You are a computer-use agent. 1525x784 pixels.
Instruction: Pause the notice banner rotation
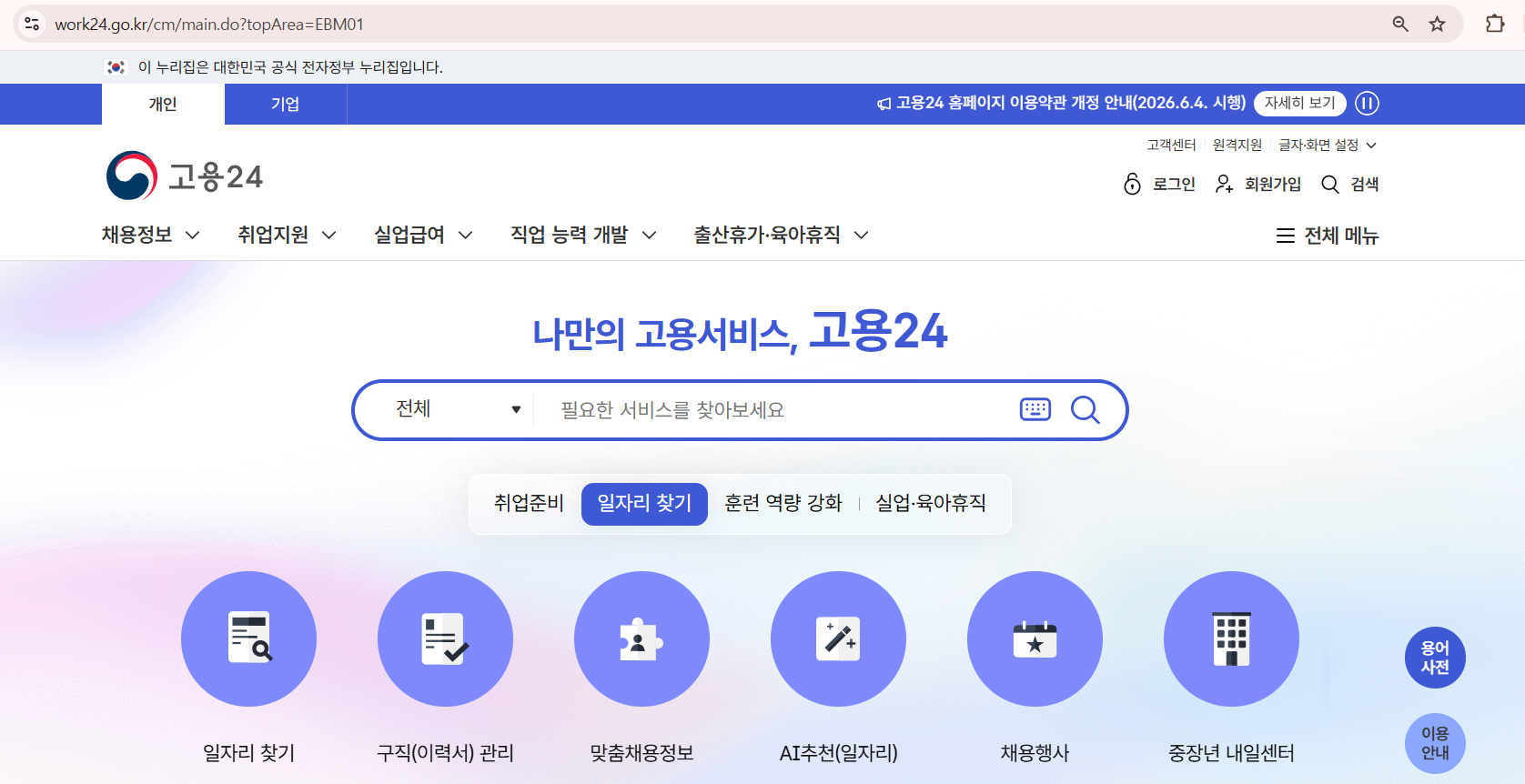[1367, 104]
